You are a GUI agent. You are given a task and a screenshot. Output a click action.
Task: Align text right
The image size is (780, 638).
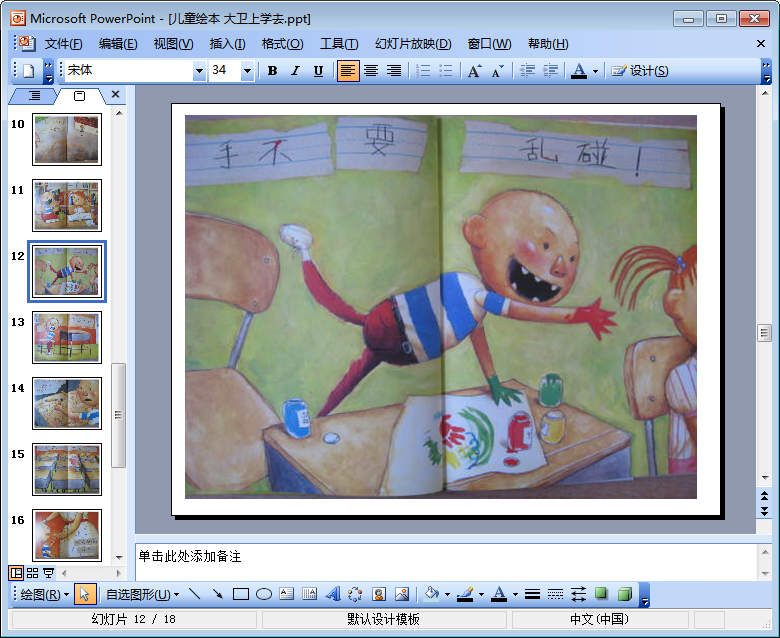pos(393,71)
